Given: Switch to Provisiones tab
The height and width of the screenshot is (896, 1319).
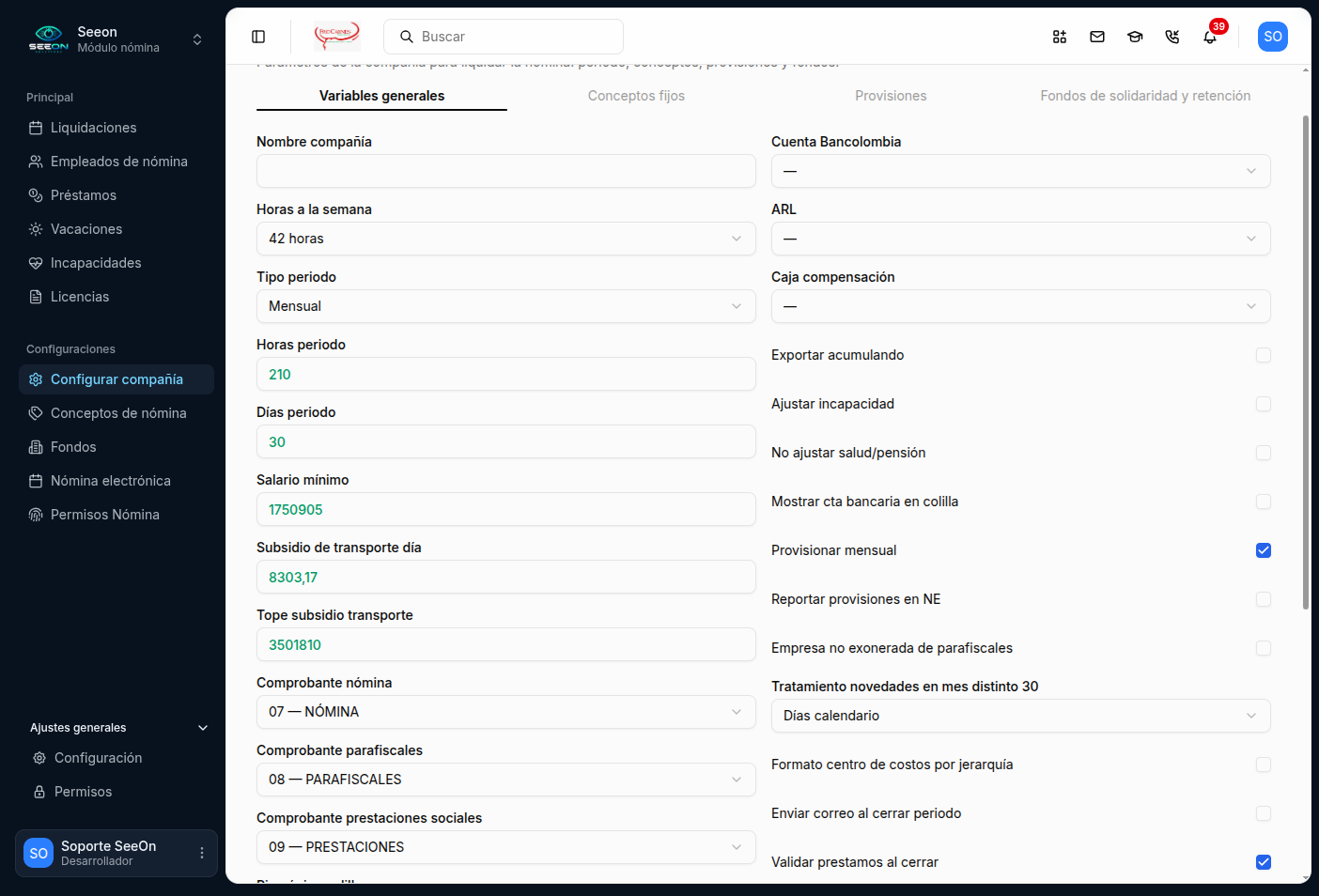Looking at the screenshot, I should [x=891, y=96].
